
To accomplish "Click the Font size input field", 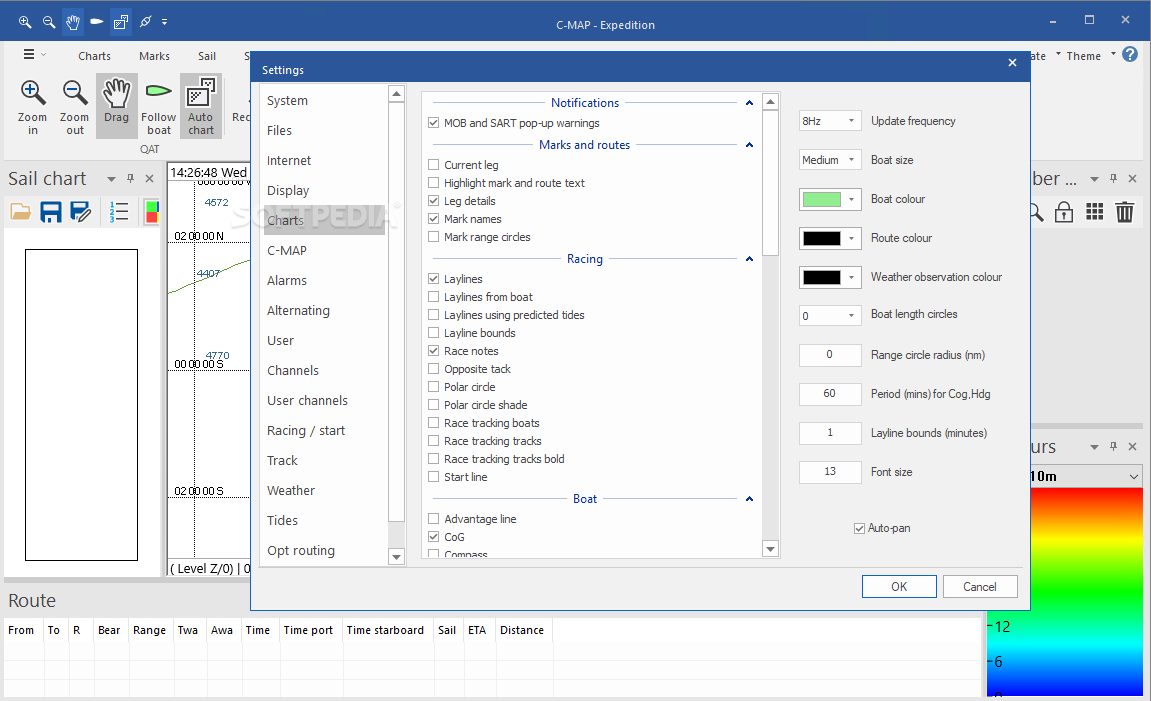I will click(x=829, y=471).
